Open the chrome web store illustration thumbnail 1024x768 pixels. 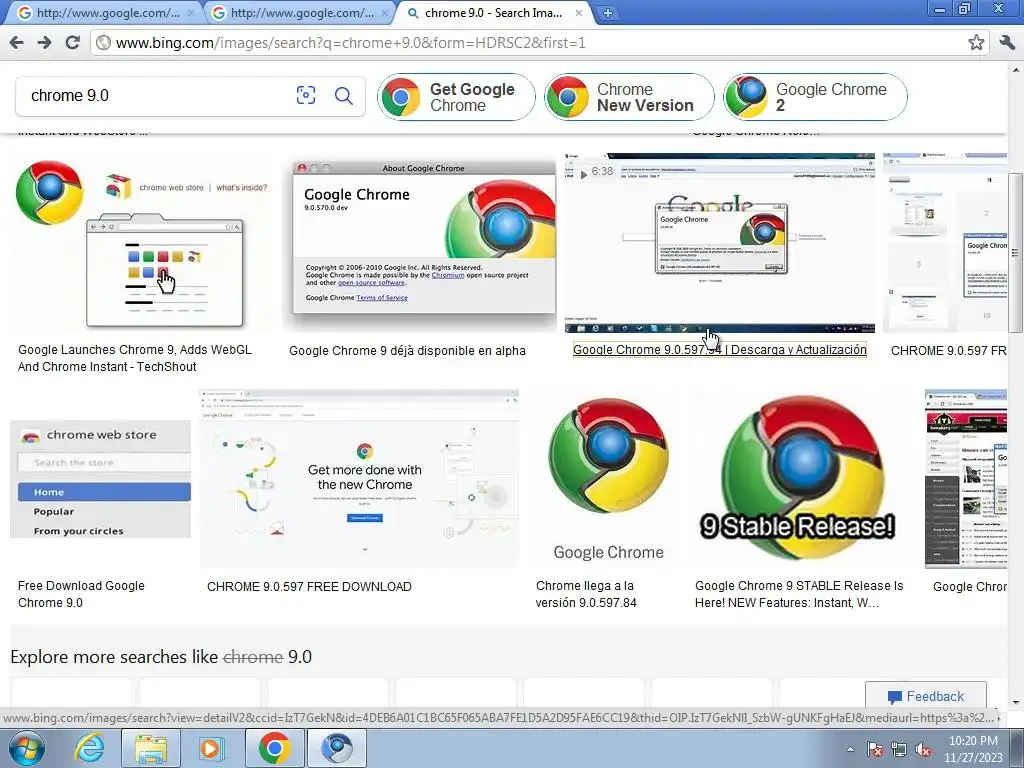[x=142, y=243]
